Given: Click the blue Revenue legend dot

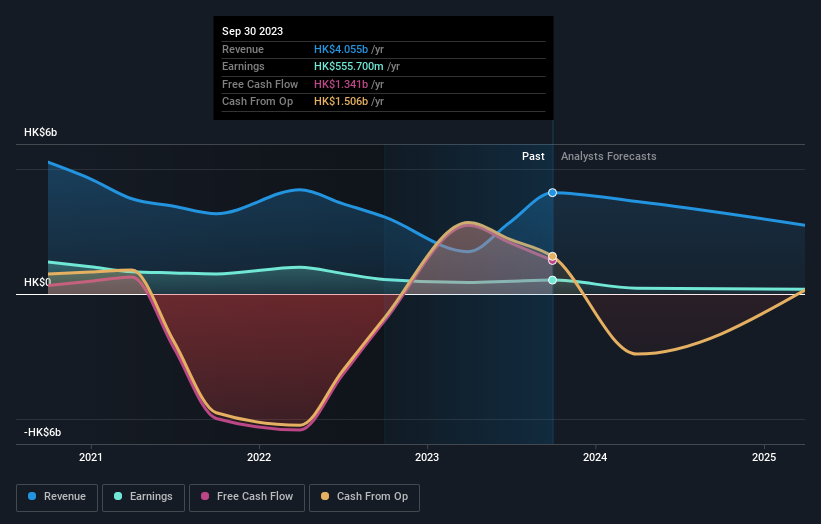Looking at the screenshot, I should [32, 496].
